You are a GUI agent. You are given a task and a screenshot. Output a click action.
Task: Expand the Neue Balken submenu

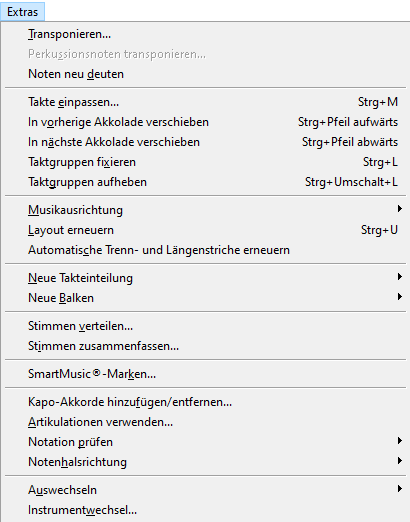(x=205, y=298)
